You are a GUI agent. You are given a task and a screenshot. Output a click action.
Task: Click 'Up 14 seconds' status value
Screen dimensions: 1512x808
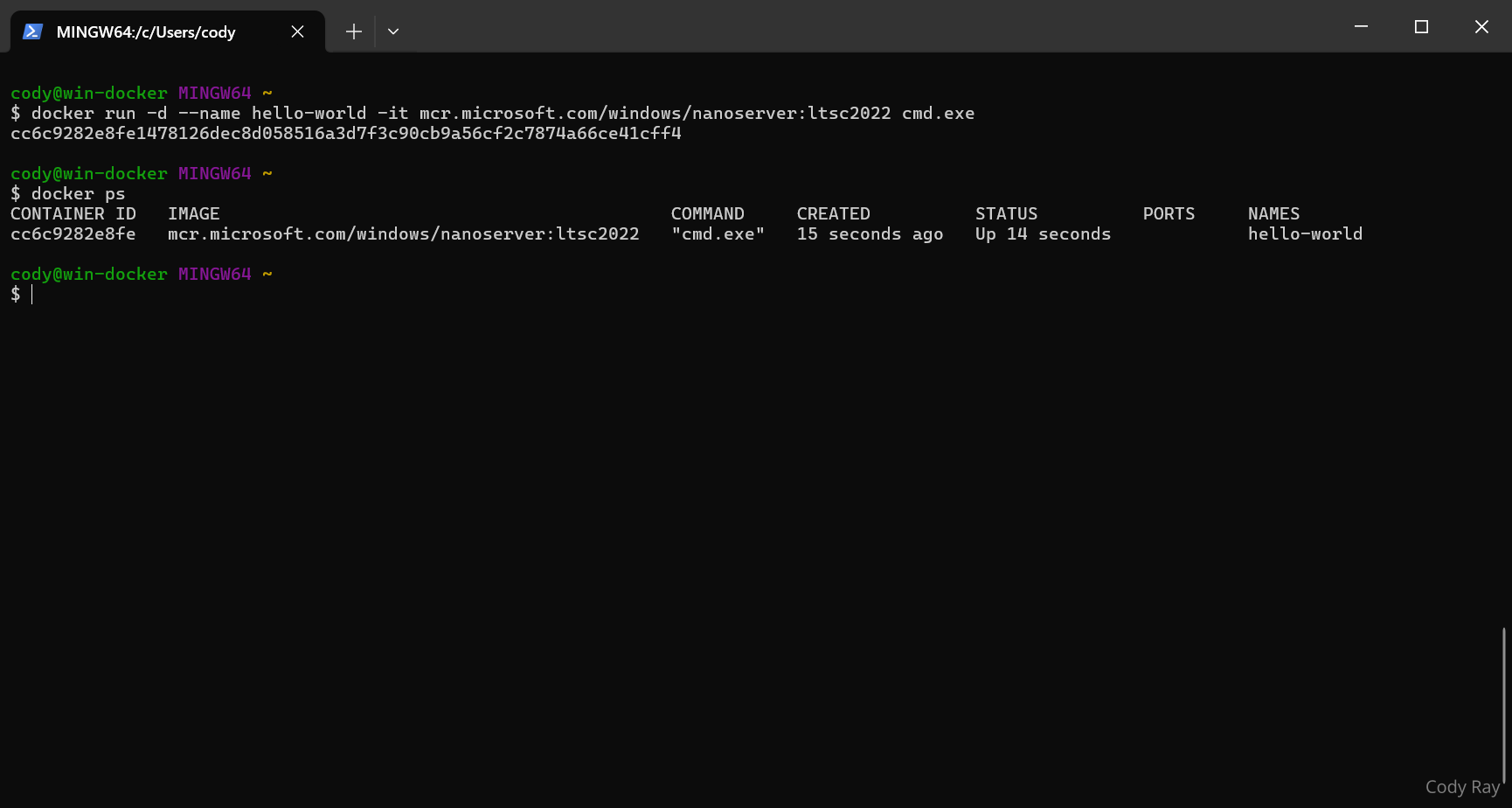pos(1043,234)
